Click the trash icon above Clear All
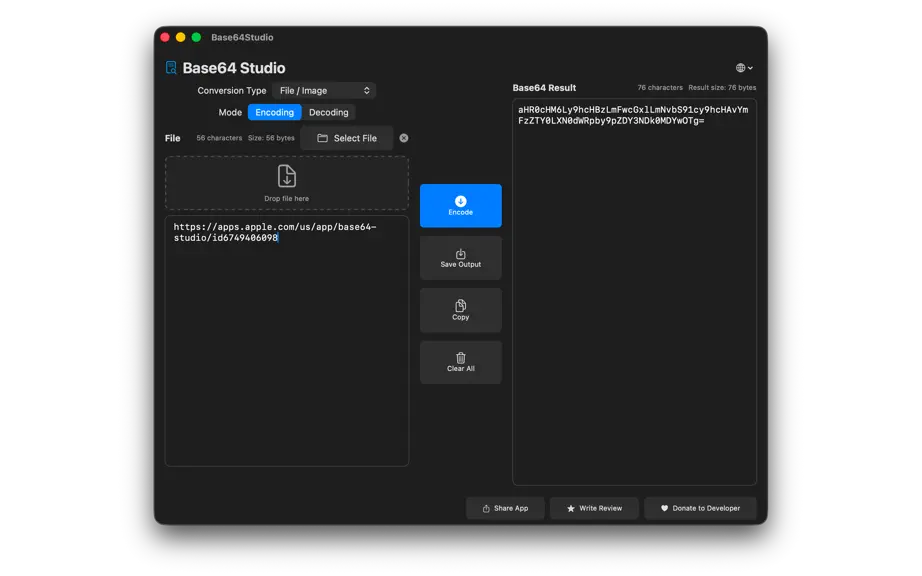 click(x=460, y=357)
